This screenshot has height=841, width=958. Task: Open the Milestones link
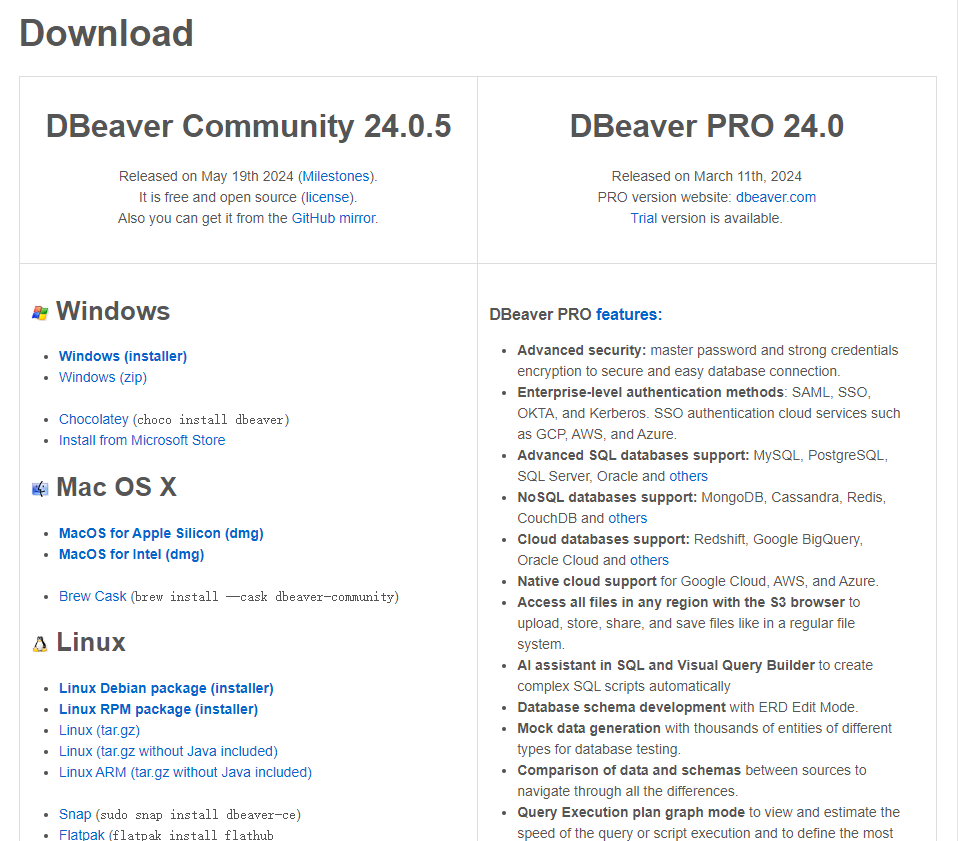click(x=336, y=177)
